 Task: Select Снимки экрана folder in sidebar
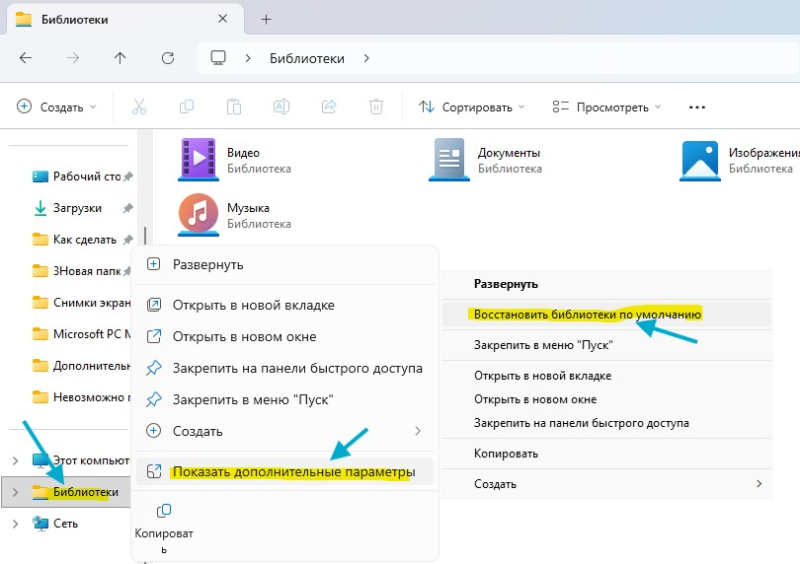(x=80, y=303)
